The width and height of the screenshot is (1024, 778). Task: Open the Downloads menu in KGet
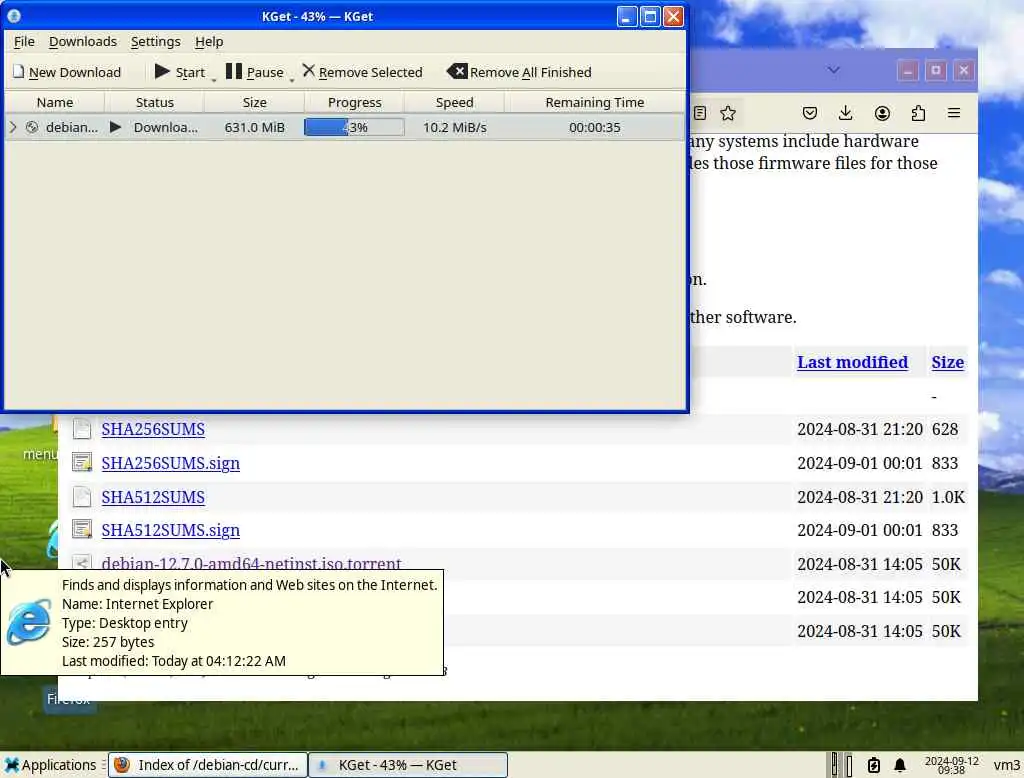pos(83,42)
